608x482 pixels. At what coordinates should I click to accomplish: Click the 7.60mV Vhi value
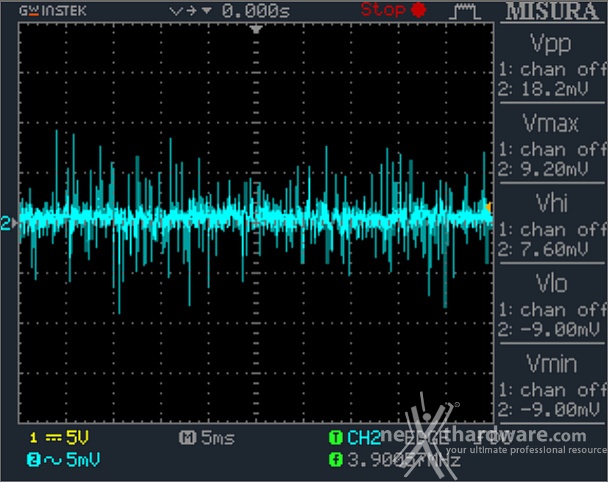pos(554,249)
